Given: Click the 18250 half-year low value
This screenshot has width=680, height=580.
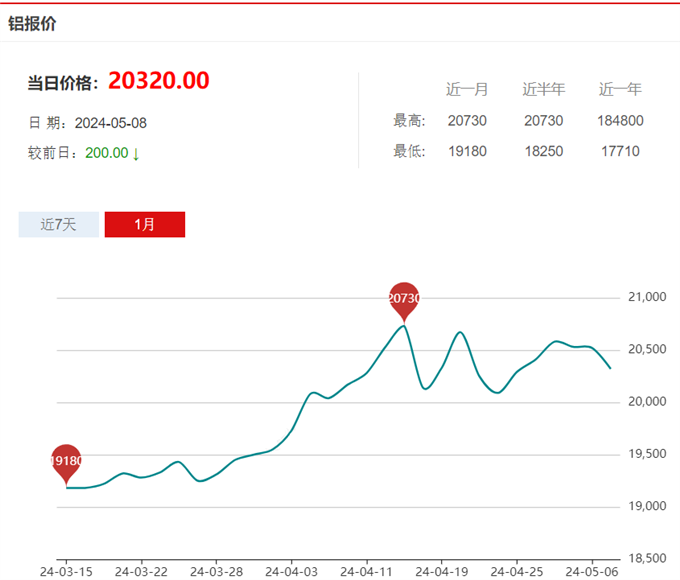Looking at the screenshot, I should pyautogui.click(x=543, y=152).
